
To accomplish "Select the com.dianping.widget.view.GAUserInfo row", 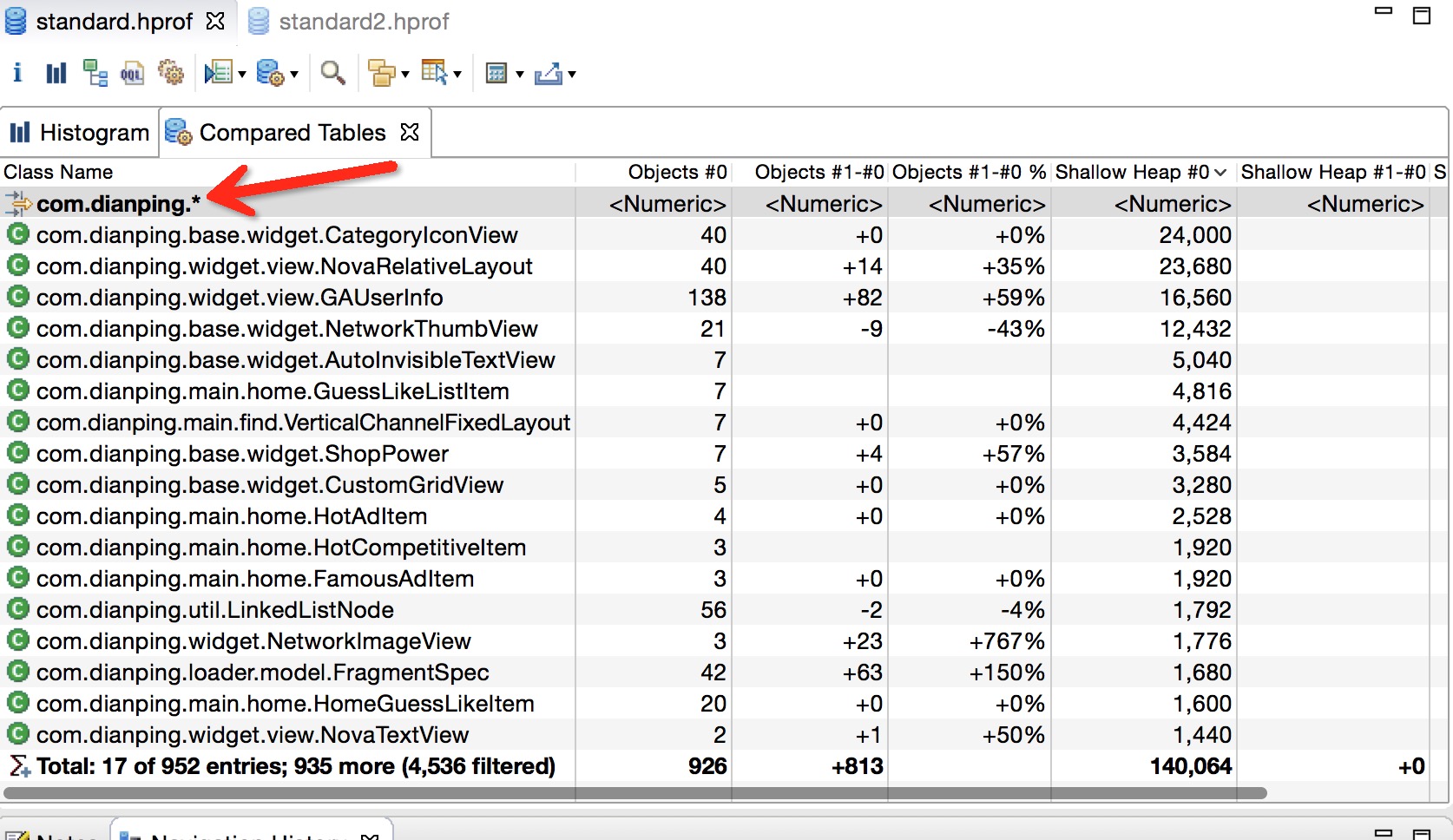I will pyautogui.click(x=240, y=297).
